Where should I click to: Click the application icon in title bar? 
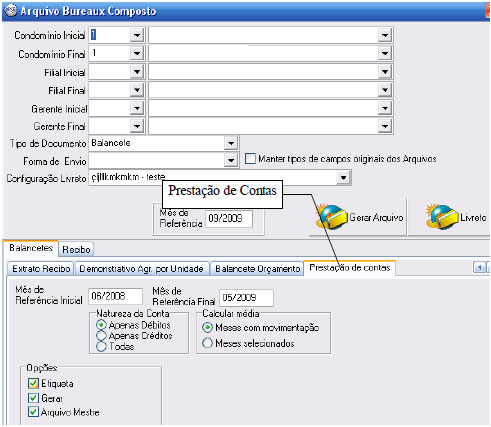click(11, 11)
